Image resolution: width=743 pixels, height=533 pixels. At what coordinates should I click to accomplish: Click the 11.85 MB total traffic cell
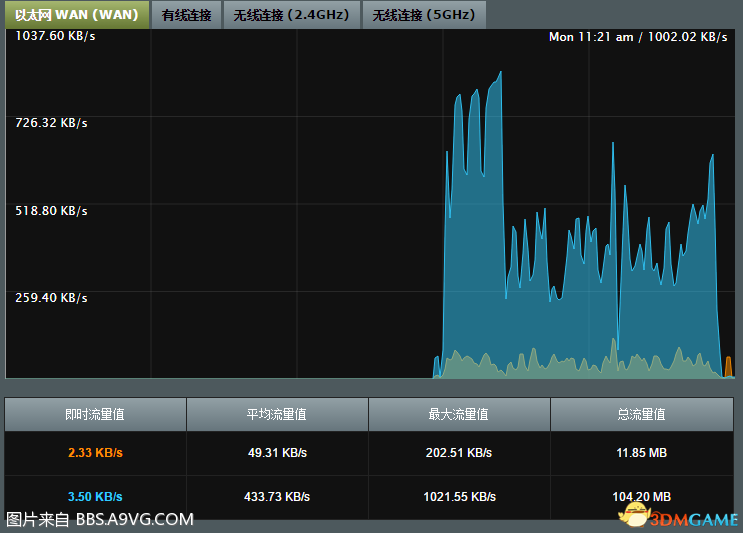[641, 453]
